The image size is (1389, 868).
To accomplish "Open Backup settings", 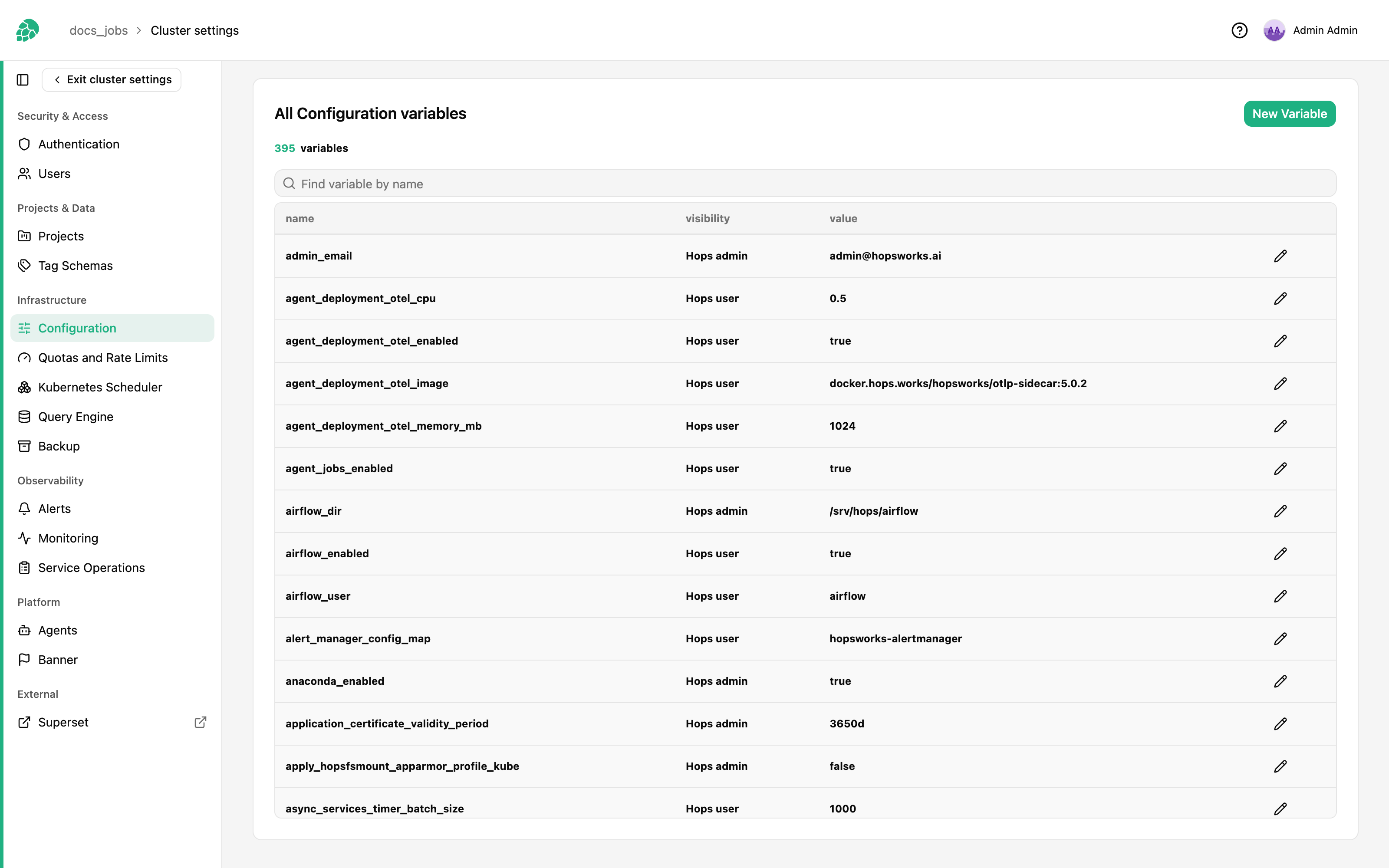I will coord(112,446).
